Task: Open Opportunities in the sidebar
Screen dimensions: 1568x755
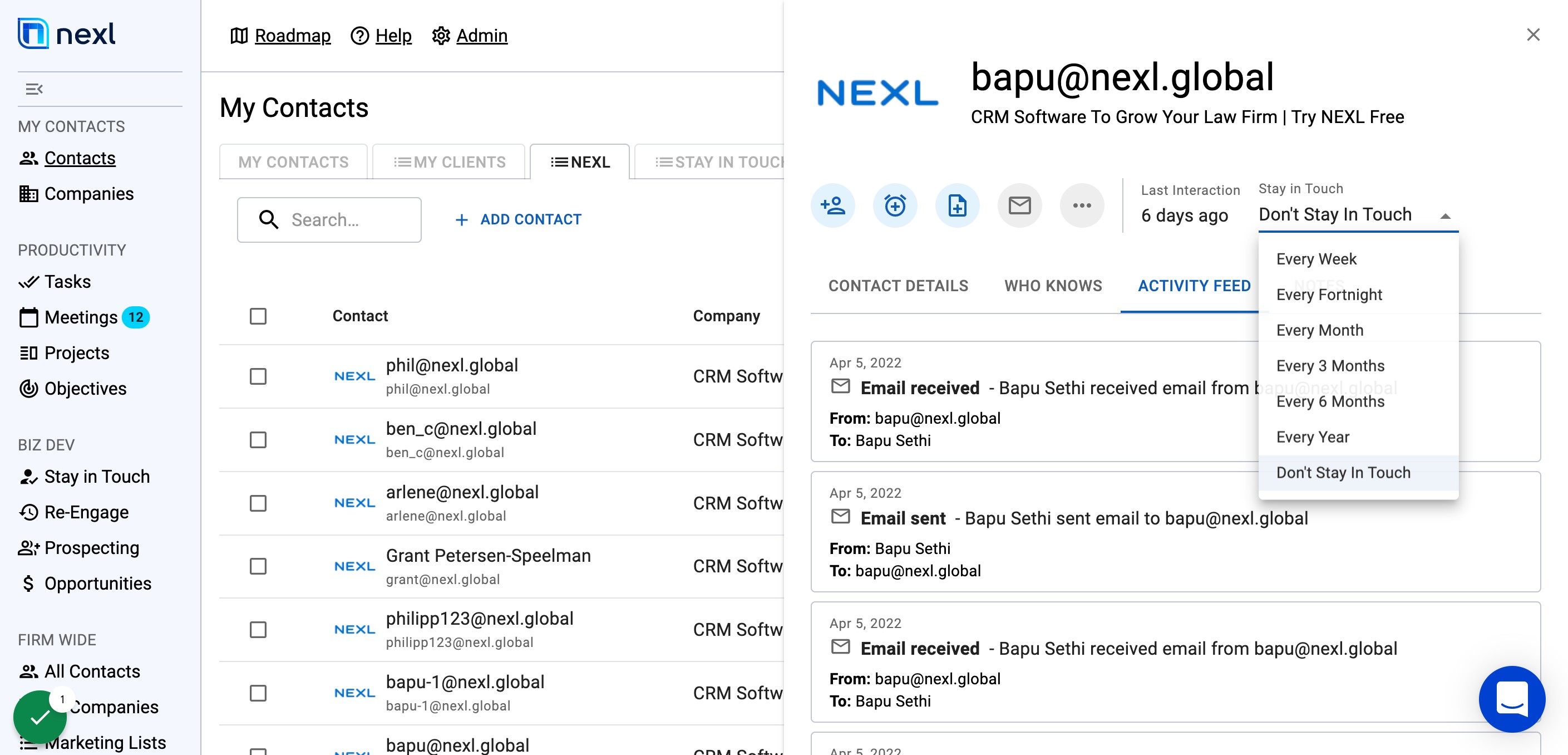Action: pos(85,584)
